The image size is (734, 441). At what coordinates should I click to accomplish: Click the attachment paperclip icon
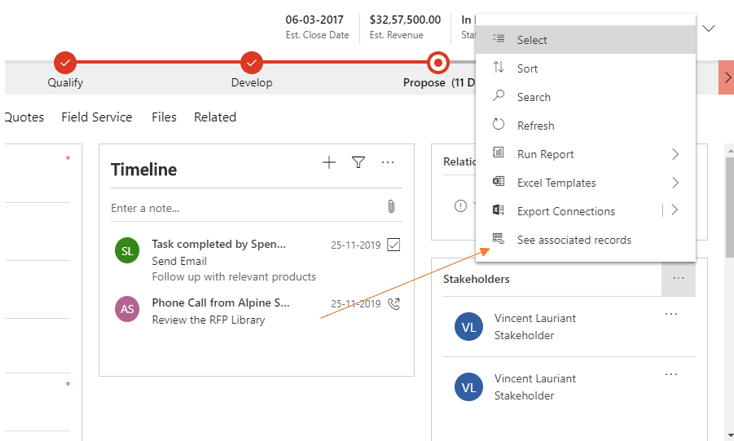click(392, 207)
